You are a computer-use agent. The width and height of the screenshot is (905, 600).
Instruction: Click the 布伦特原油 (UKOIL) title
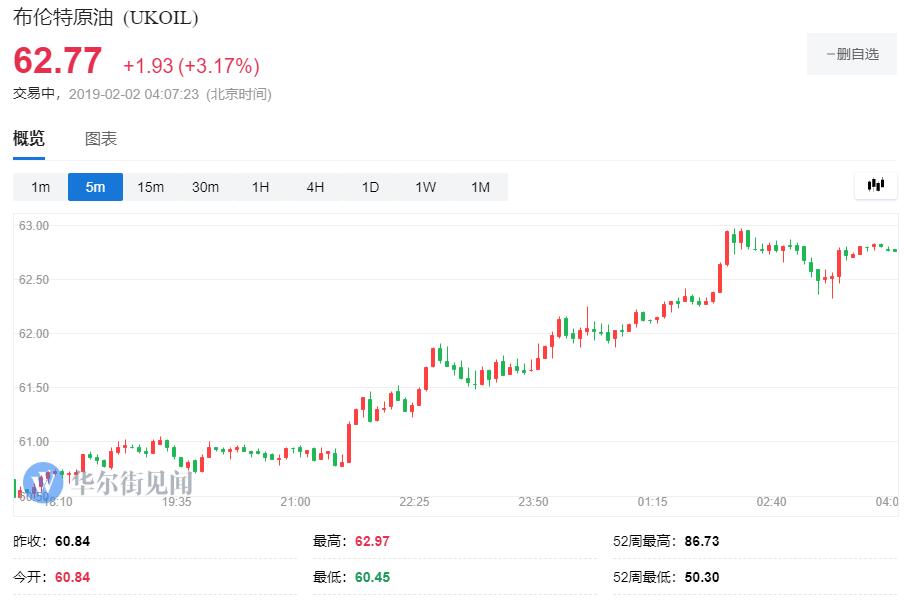click(106, 18)
